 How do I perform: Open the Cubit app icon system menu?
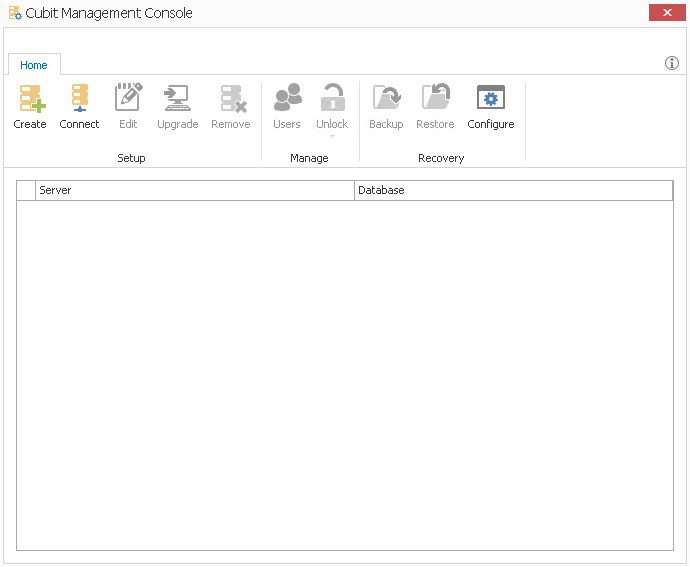[x=15, y=14]
